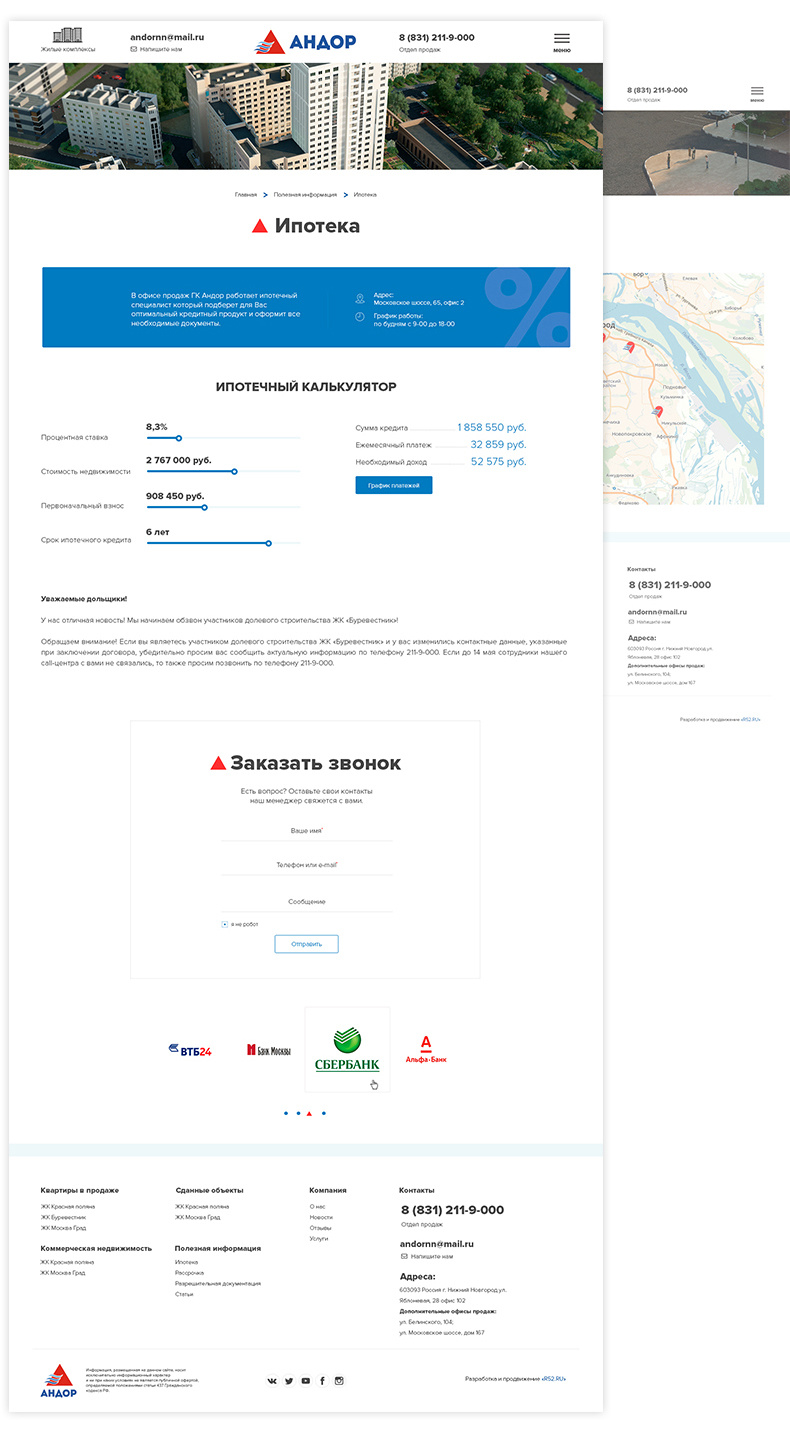Viewport: 790px width, 1431px height.
Task: Open the VK social icon in footer
Action: (x=272, y=1381)
